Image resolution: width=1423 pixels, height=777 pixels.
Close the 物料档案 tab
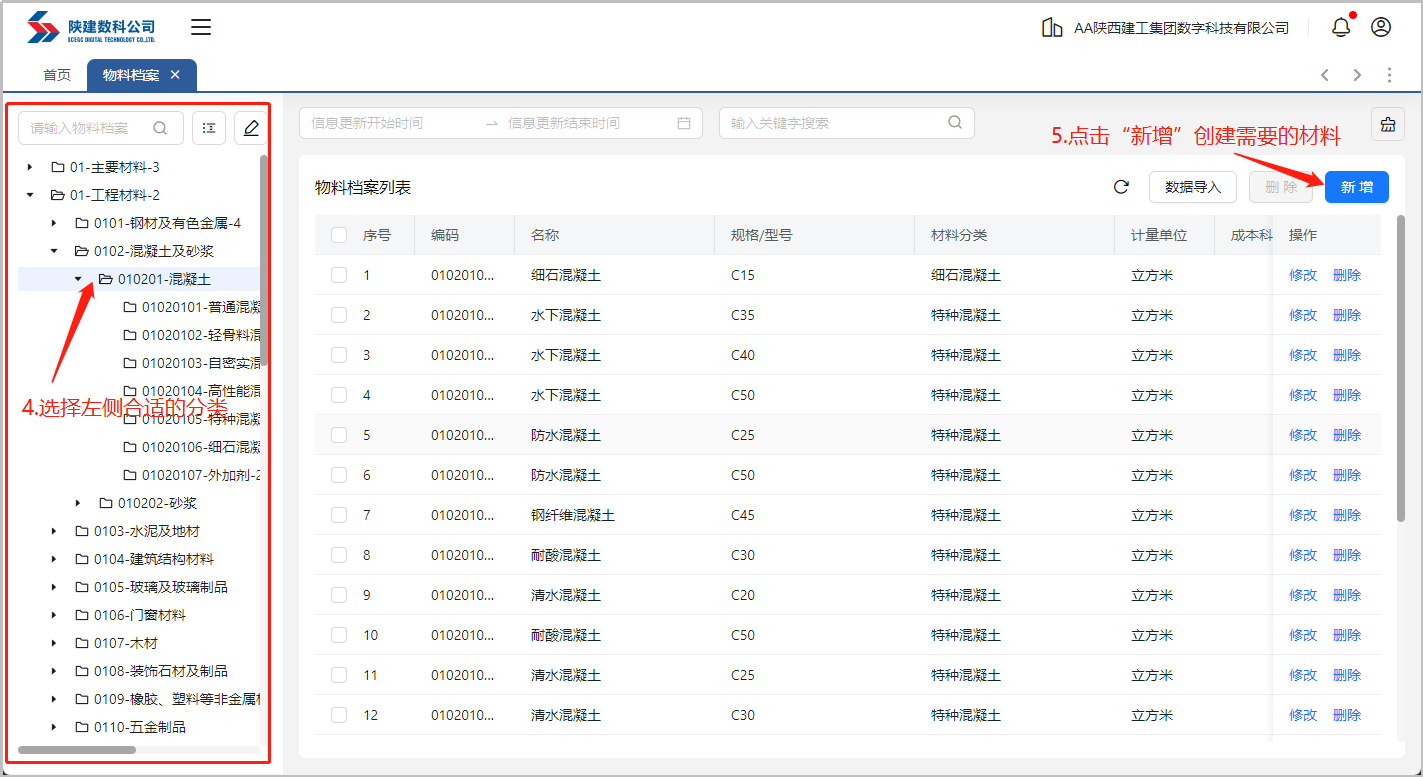click(x=175, y=75)
